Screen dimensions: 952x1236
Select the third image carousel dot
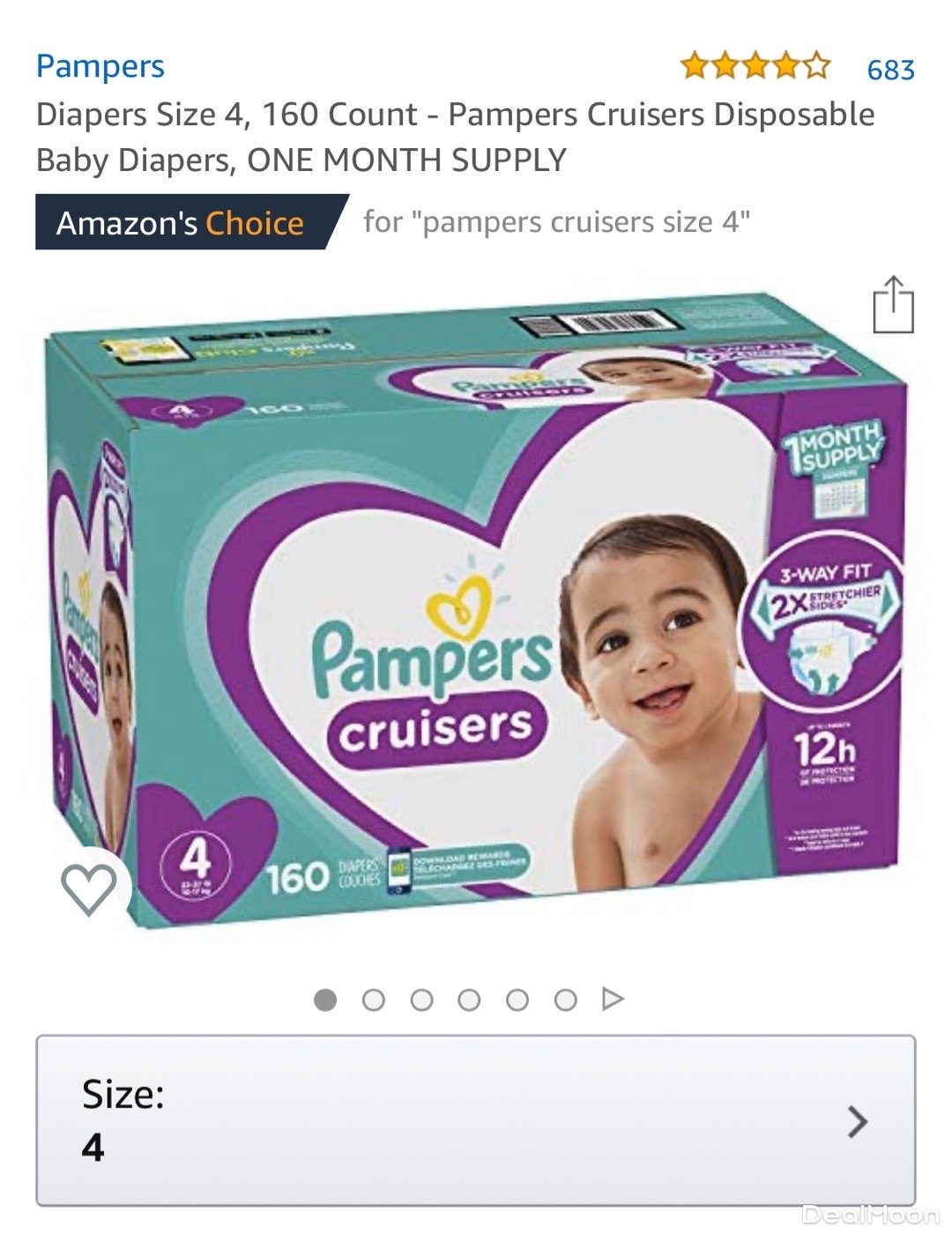coord(422,1000)
